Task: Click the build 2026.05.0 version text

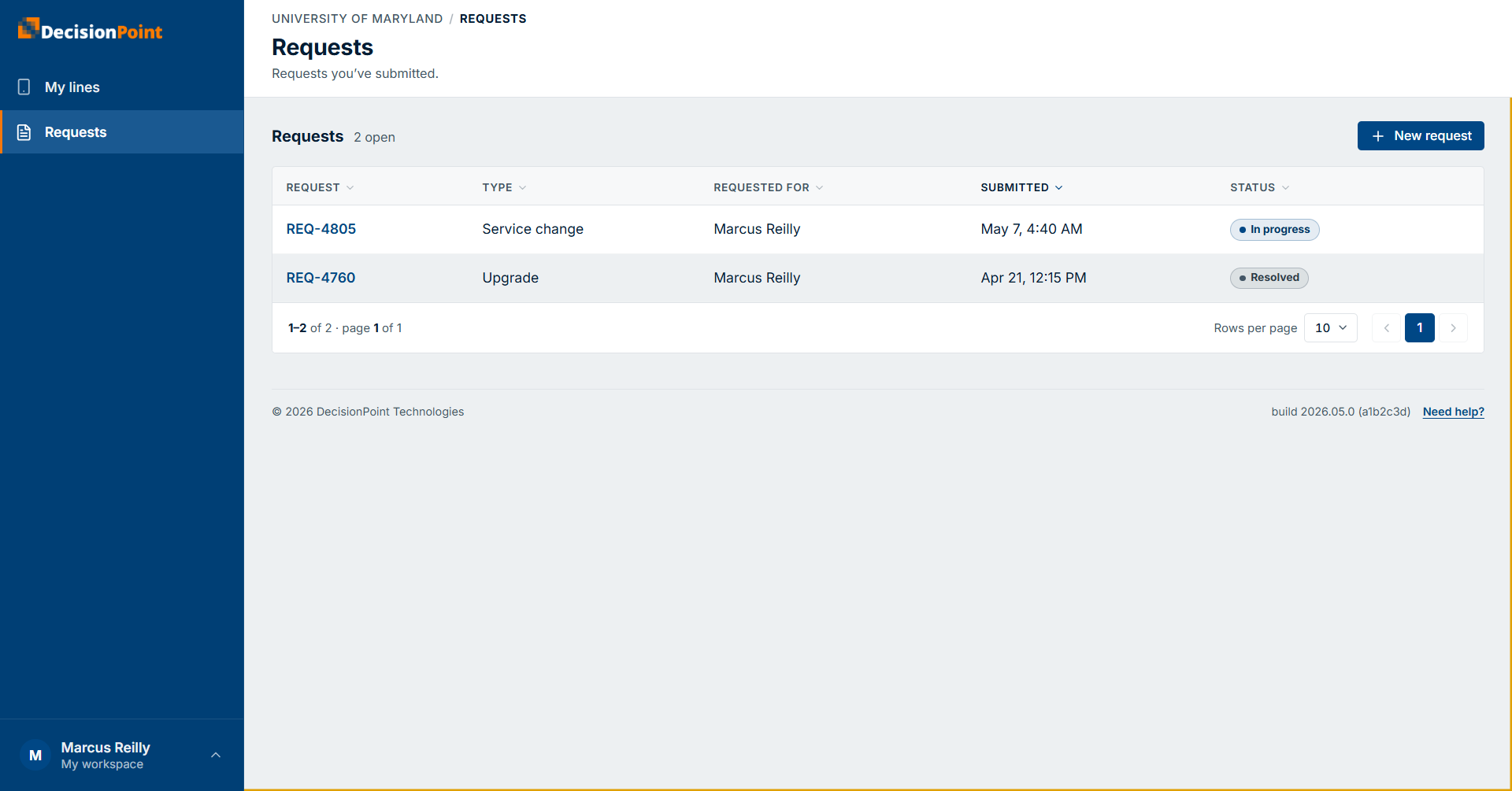Action: click(x=1340, y=412)
